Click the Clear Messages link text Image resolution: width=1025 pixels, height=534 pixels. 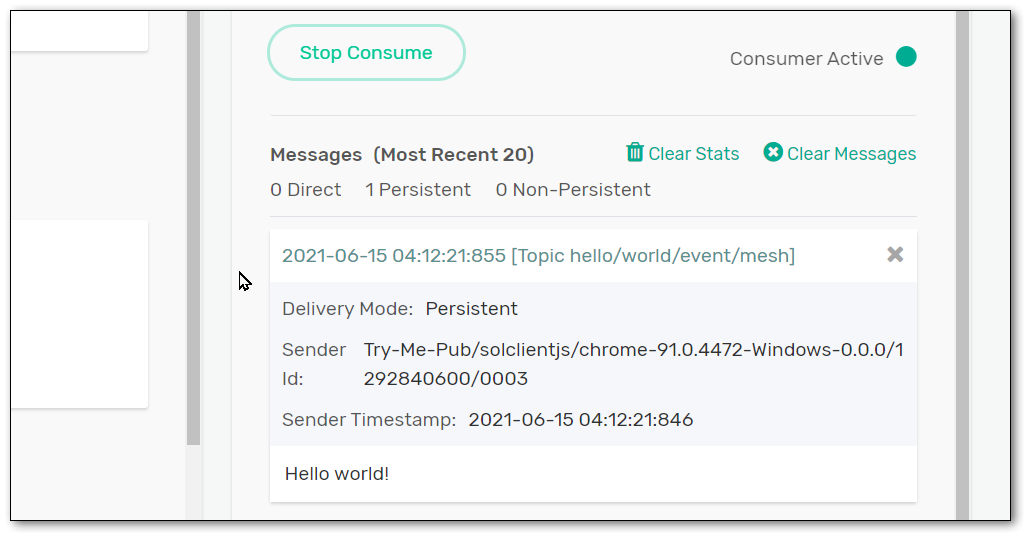(851, 154)
